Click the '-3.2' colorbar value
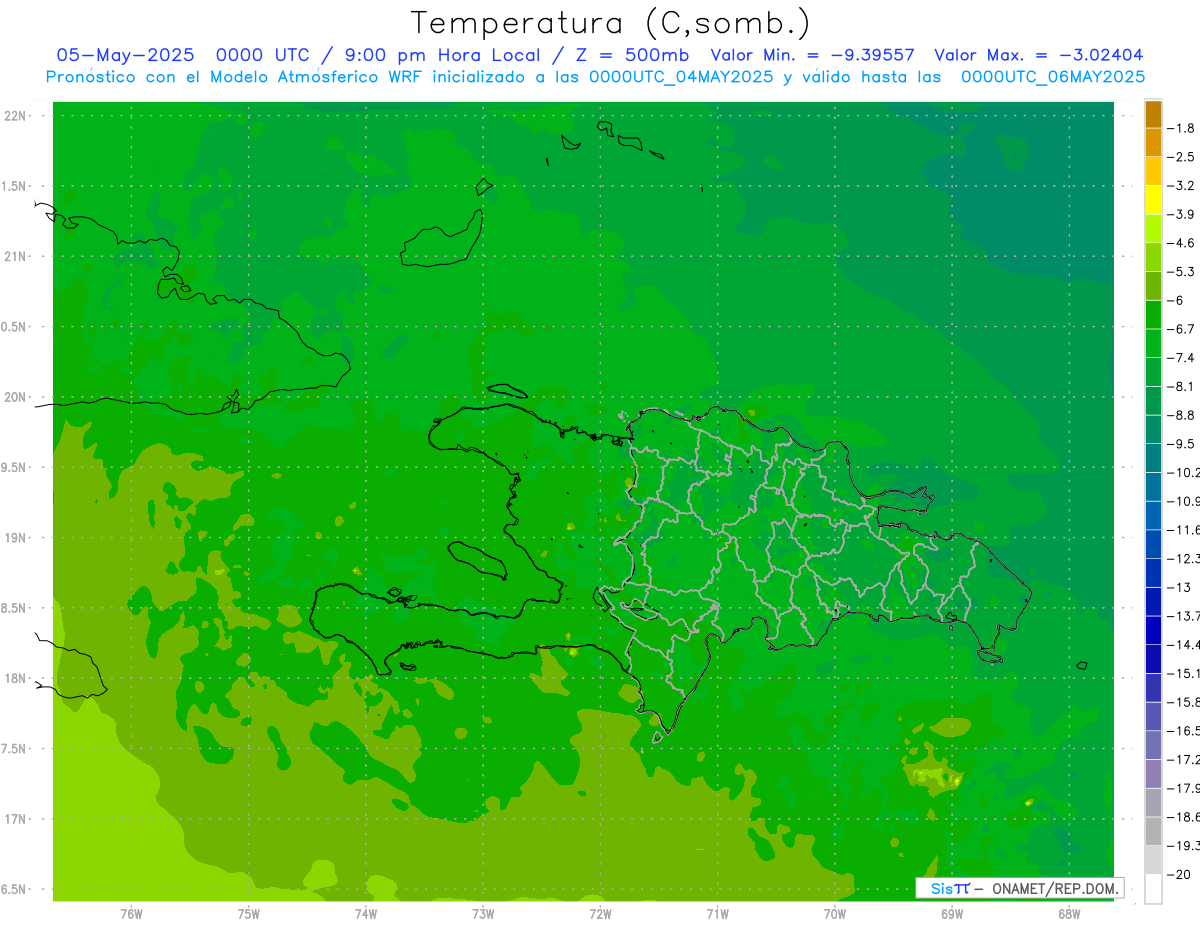 [1183, 186]
